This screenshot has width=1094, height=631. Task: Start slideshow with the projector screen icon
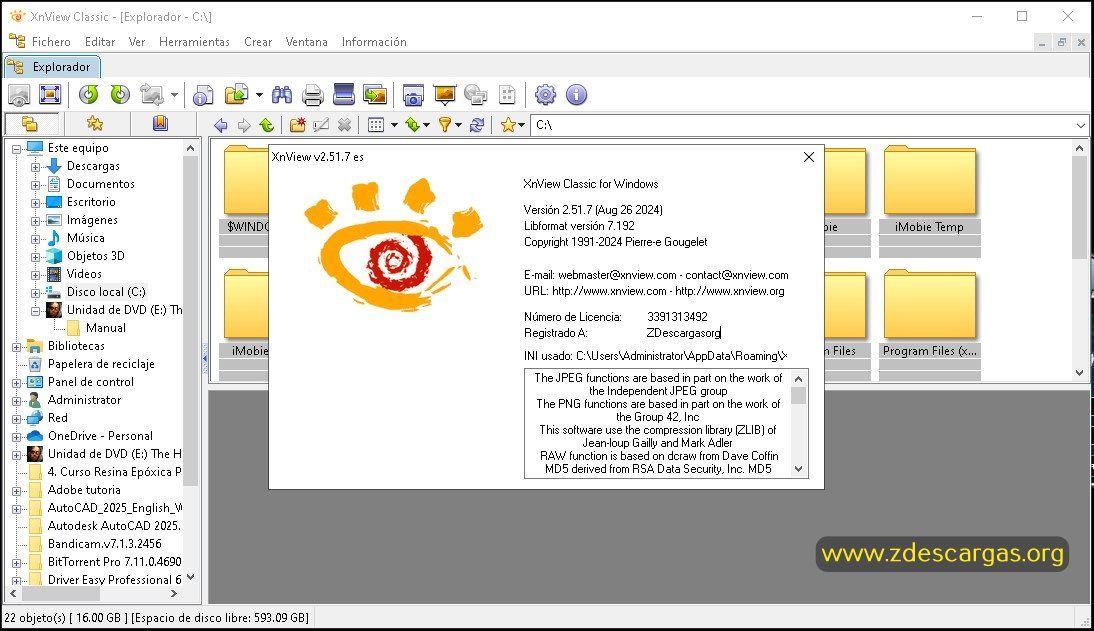[444, 94]
